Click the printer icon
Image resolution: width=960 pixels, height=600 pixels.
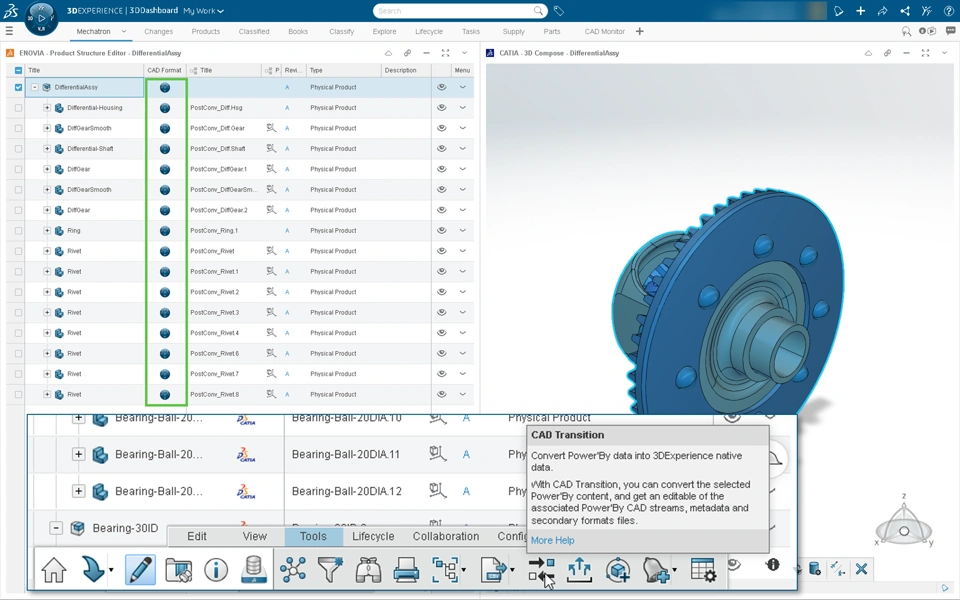click(x=406, y=570)
